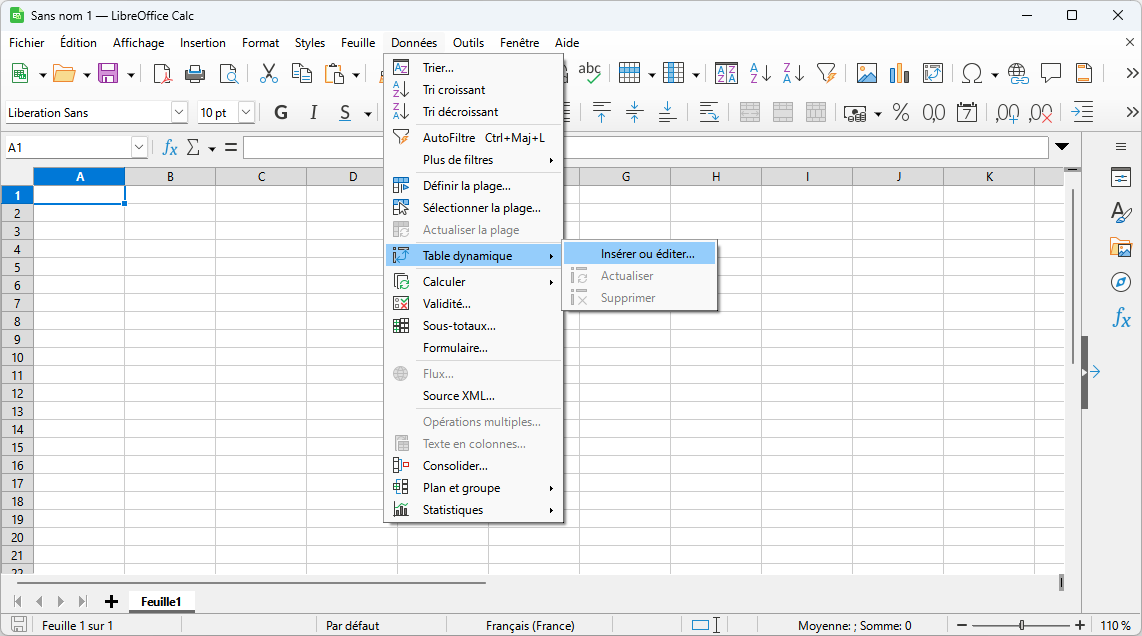Select 'Insérer ou éditer...' submenu item
The image size is (1142, 636).
tap(647, 254)
